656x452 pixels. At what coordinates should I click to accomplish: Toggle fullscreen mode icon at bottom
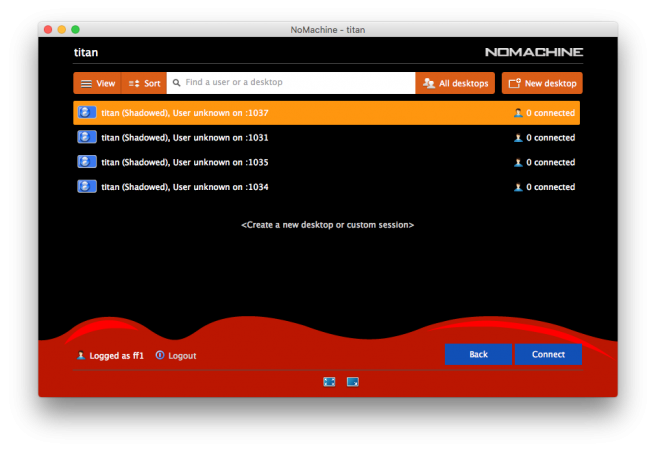pos(329,381)
